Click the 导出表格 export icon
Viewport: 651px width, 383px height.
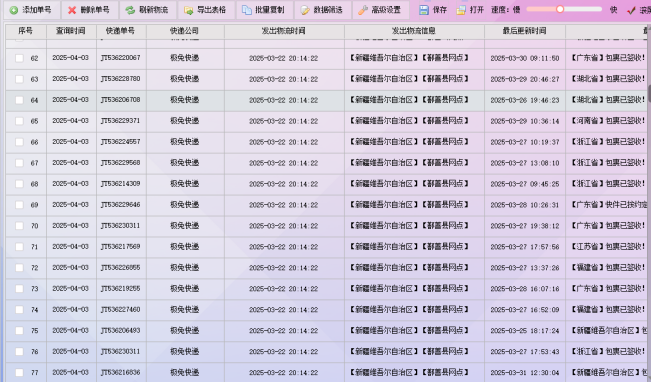pyautogui.click(x=188, y=10)
